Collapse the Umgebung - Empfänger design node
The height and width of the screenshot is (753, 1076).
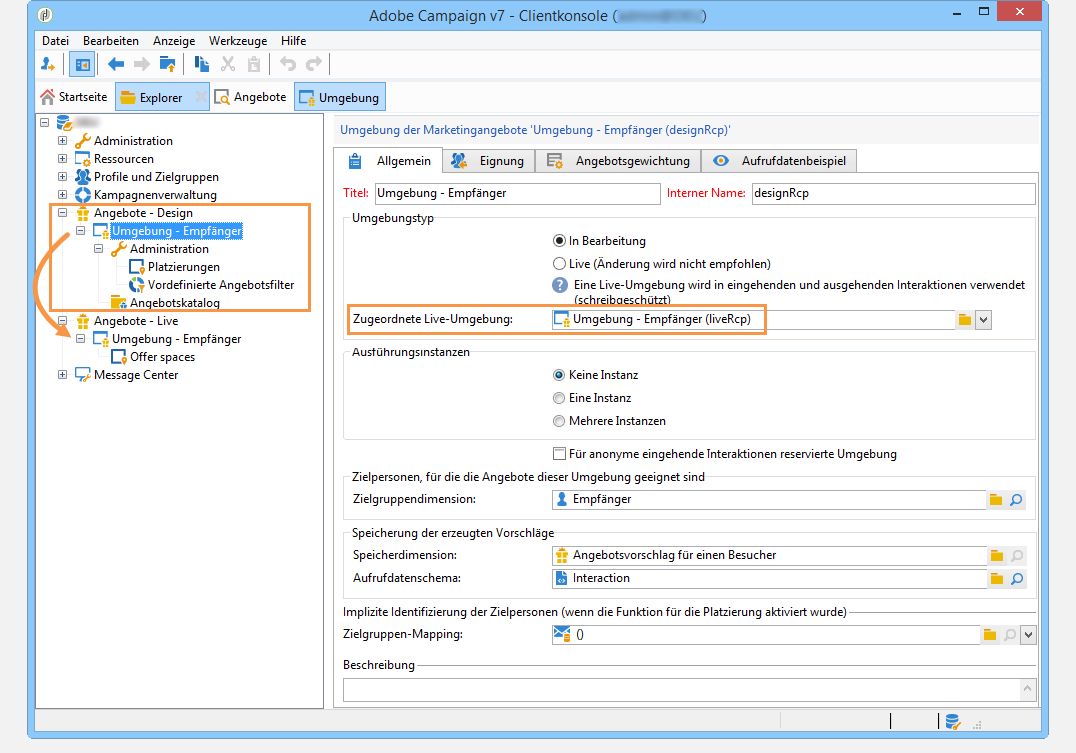pyautogui.click(x=80, y=231)
